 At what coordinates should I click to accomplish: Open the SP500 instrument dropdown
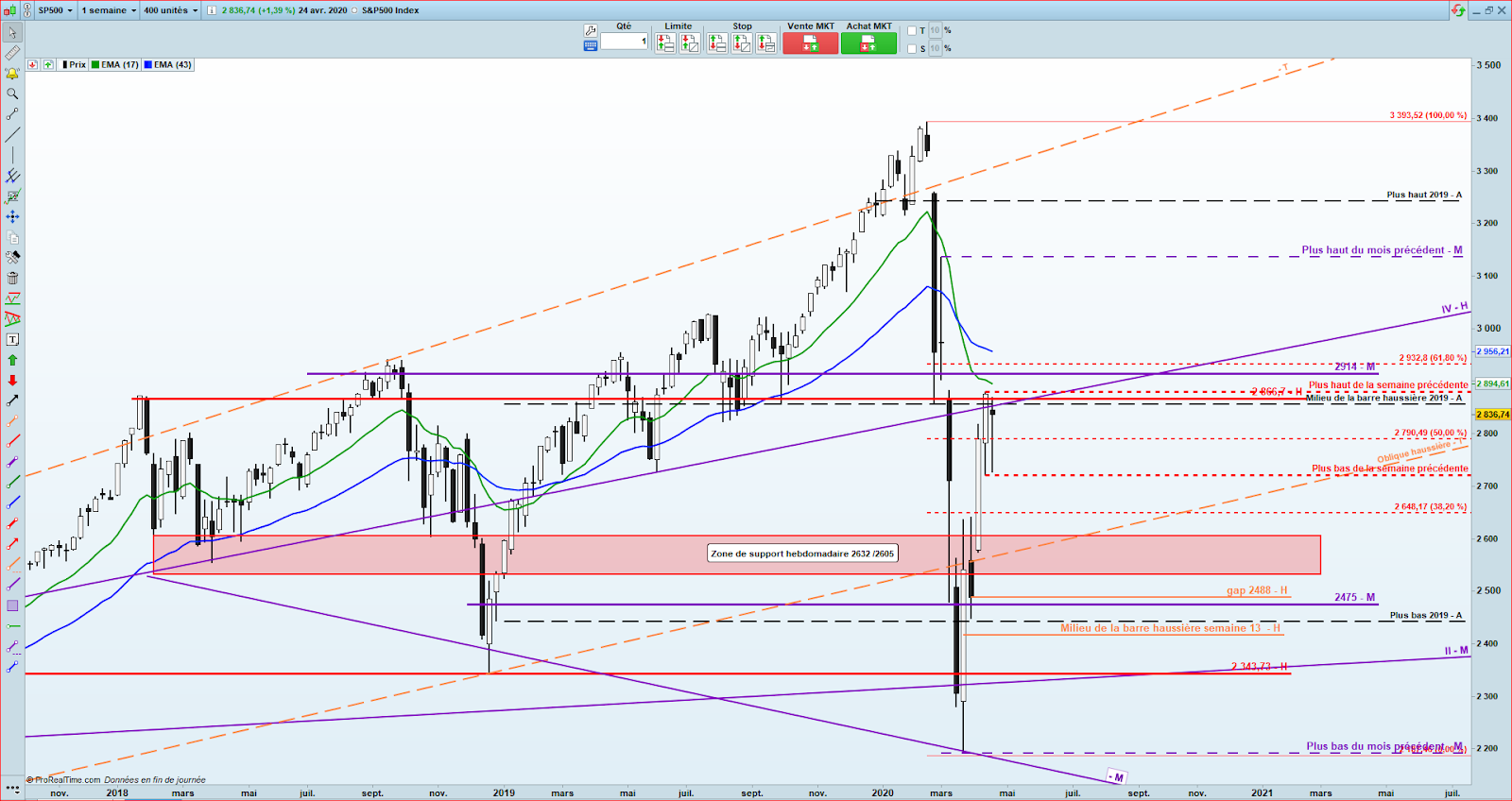pos(55,10)
